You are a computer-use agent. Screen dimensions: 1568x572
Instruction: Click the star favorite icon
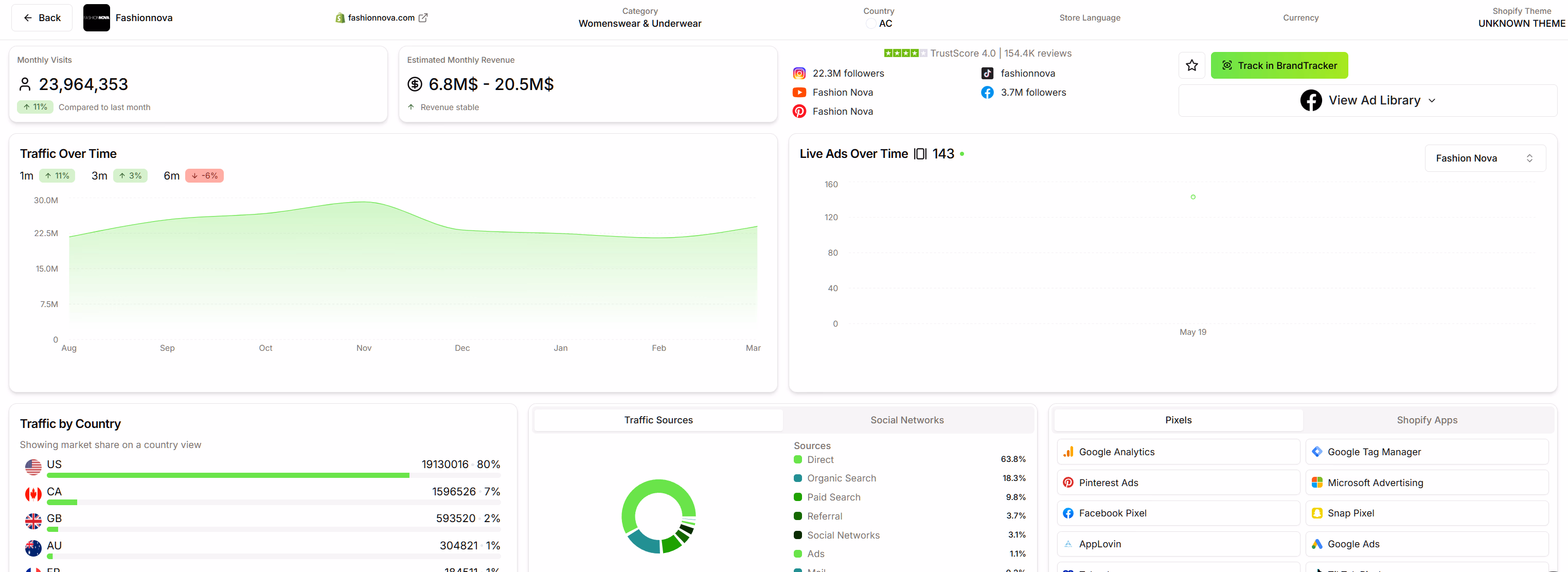point(1192,65)
